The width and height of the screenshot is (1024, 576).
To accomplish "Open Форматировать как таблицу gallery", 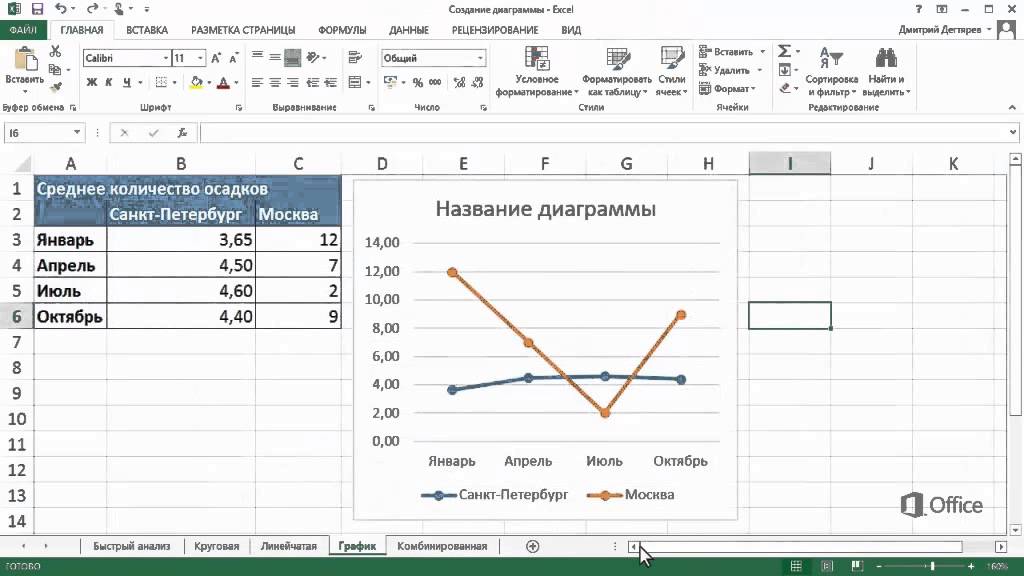I will [617, 72].
